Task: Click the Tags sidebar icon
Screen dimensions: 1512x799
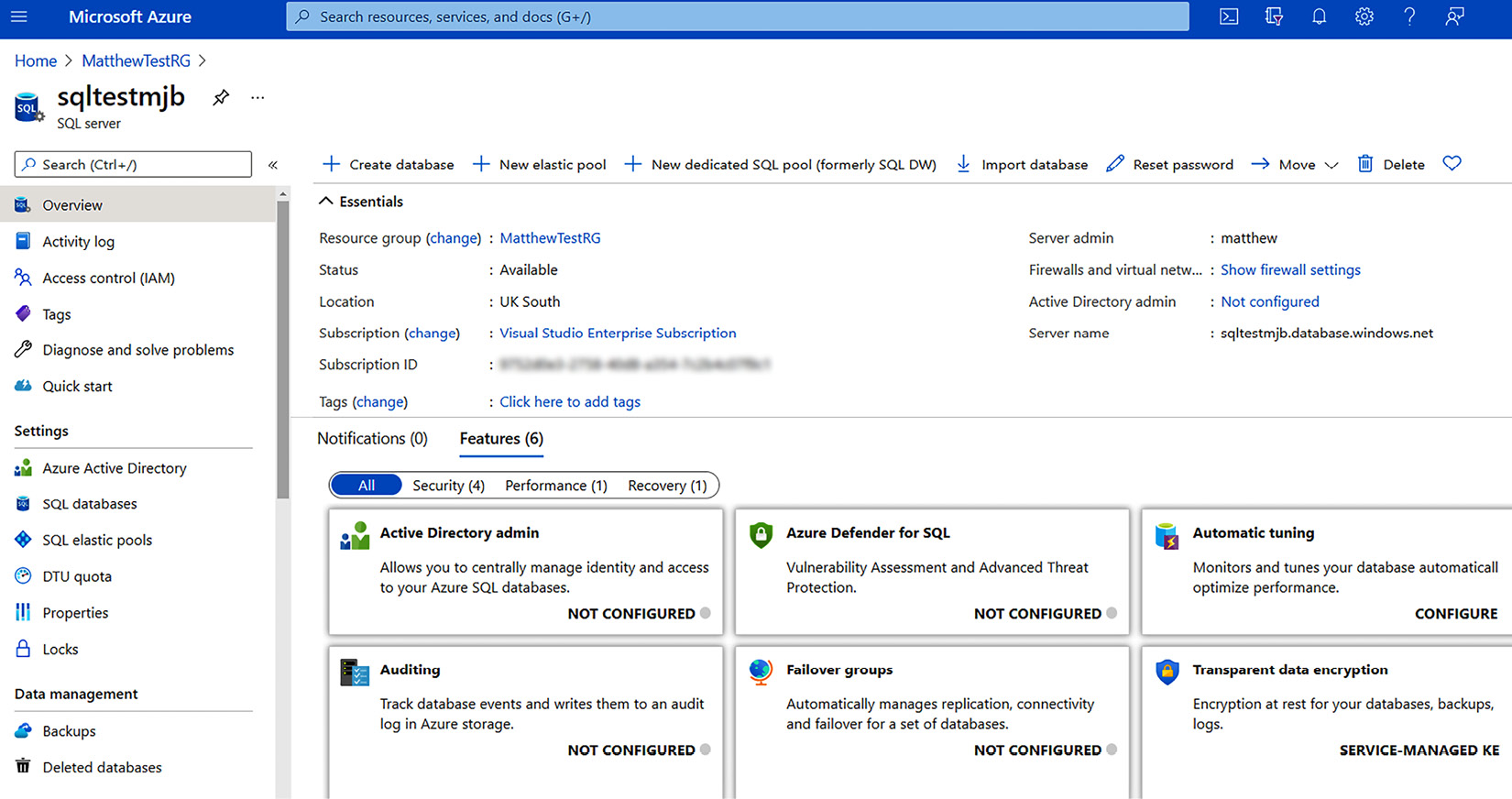Action: point(23,313)
